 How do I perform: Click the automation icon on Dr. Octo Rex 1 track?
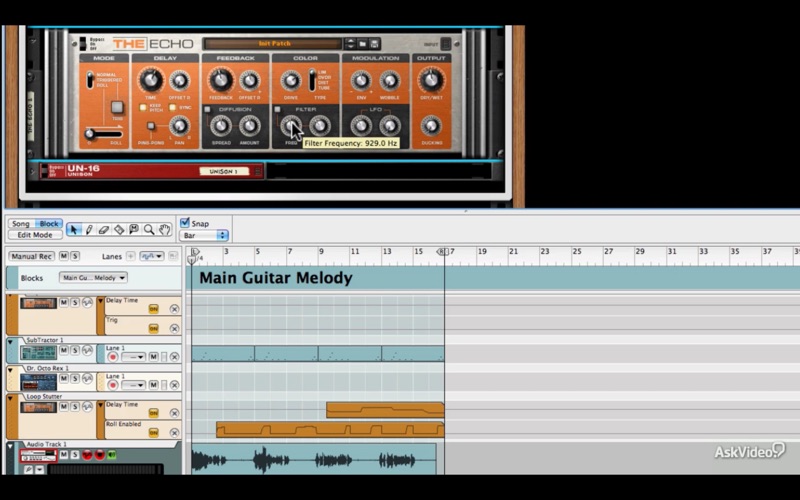87,379
